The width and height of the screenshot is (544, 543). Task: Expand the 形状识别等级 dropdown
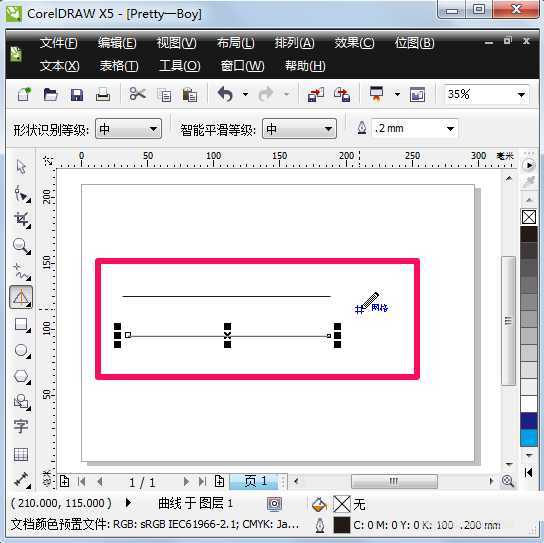coord(128,129)
